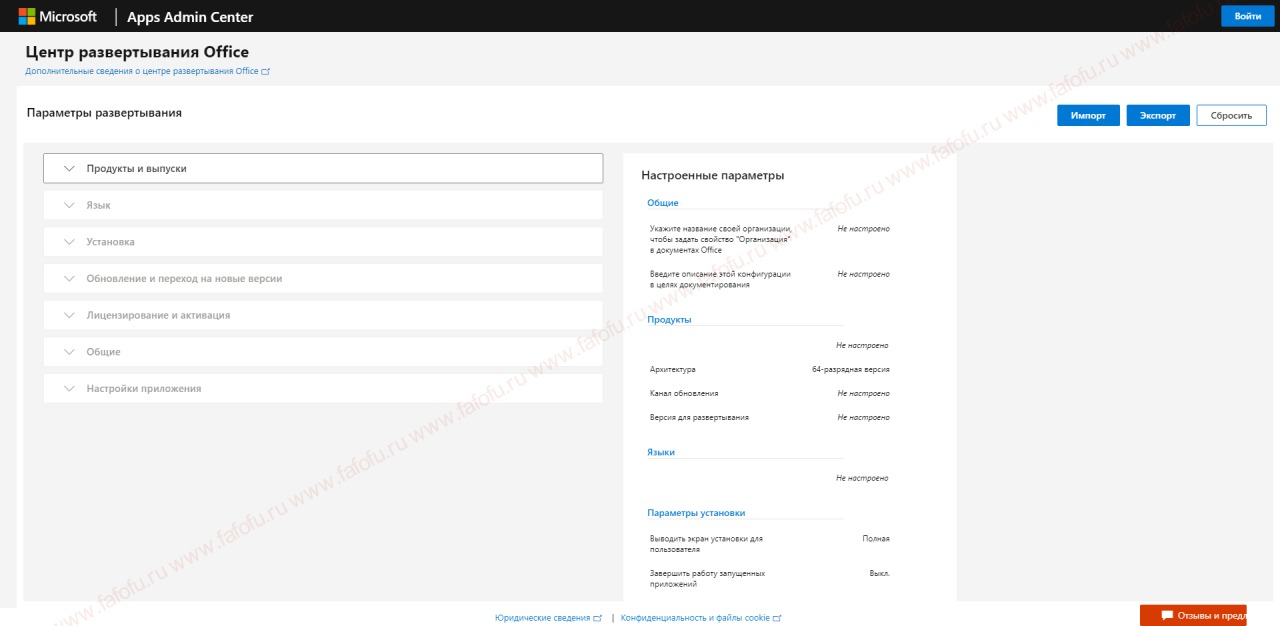Expand the Настройки приложения section
This screenshot has width=1280, height=626.
tap(323, 388)
